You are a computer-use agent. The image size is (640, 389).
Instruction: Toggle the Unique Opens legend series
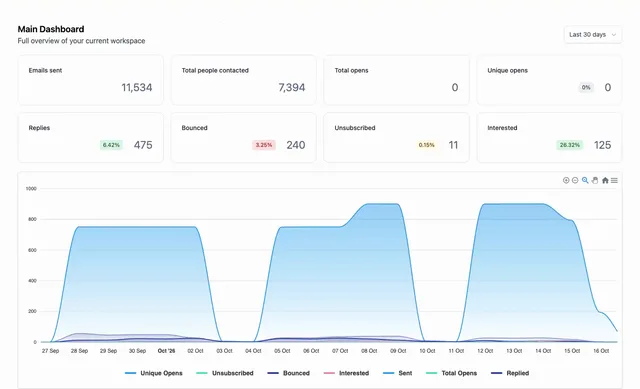coord(153,373)
